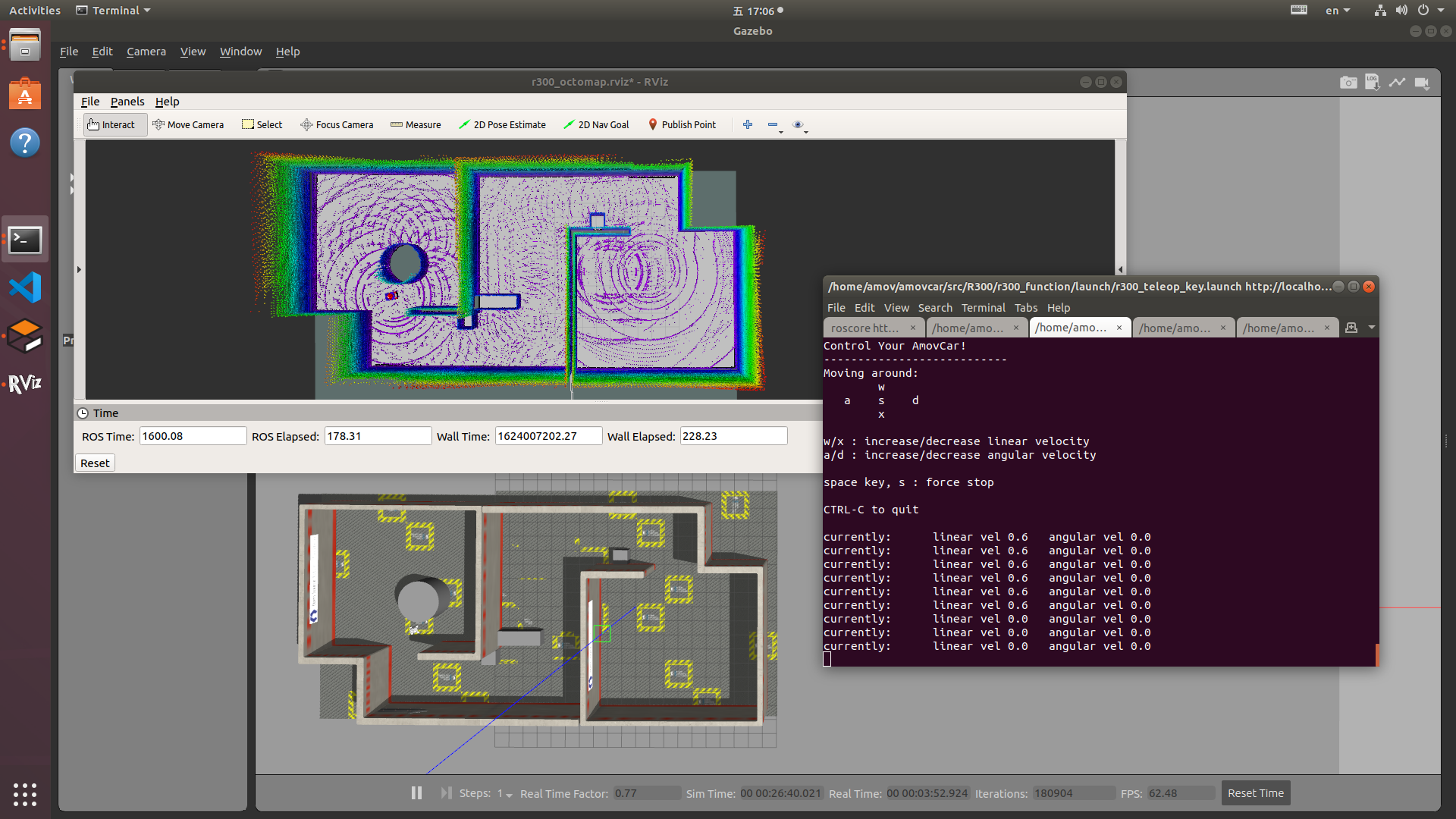Select the Interact tool in RViz
This screenshot has width=1456, height=819.
[x=111, y=124]
